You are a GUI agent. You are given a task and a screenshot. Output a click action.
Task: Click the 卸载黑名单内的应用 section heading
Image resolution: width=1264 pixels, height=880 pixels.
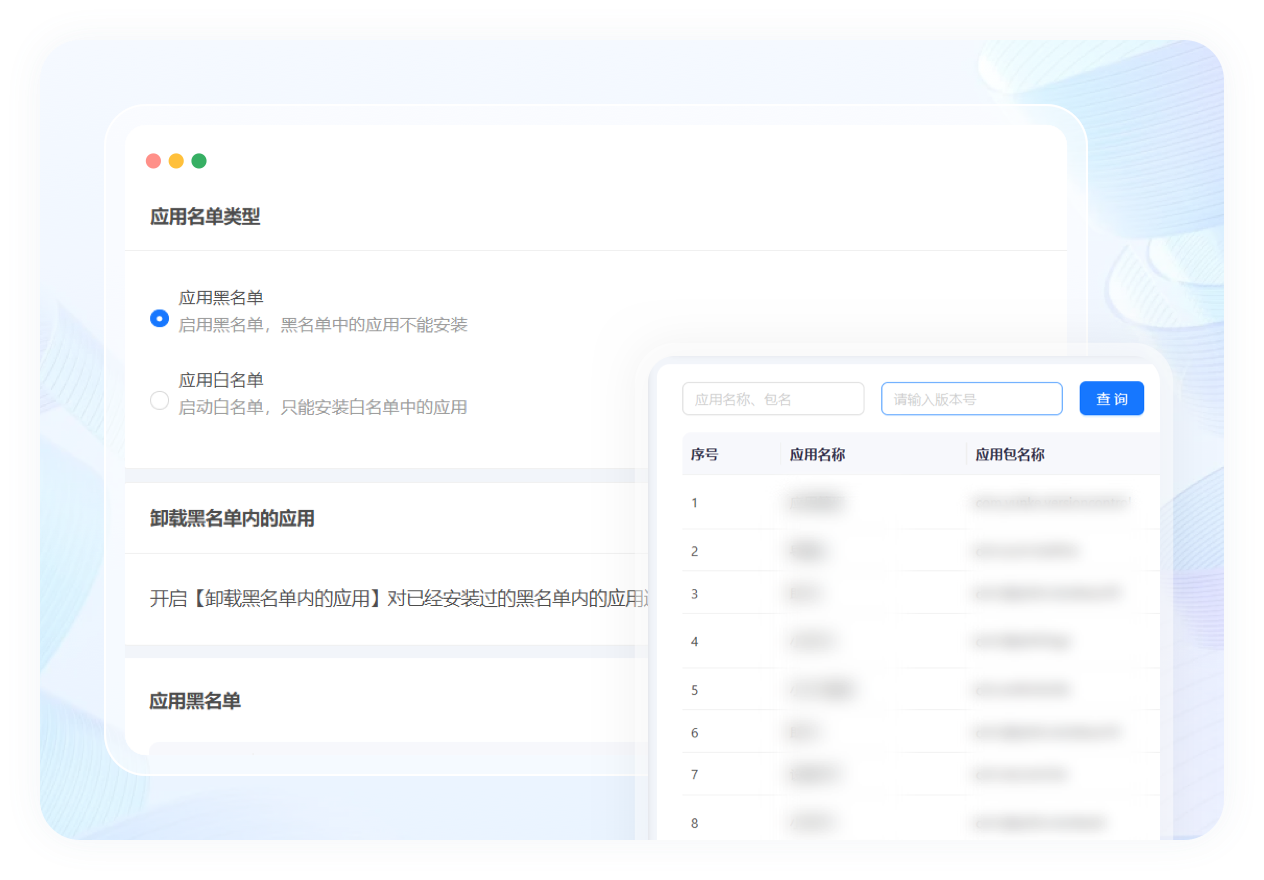(x=232, y=518)
